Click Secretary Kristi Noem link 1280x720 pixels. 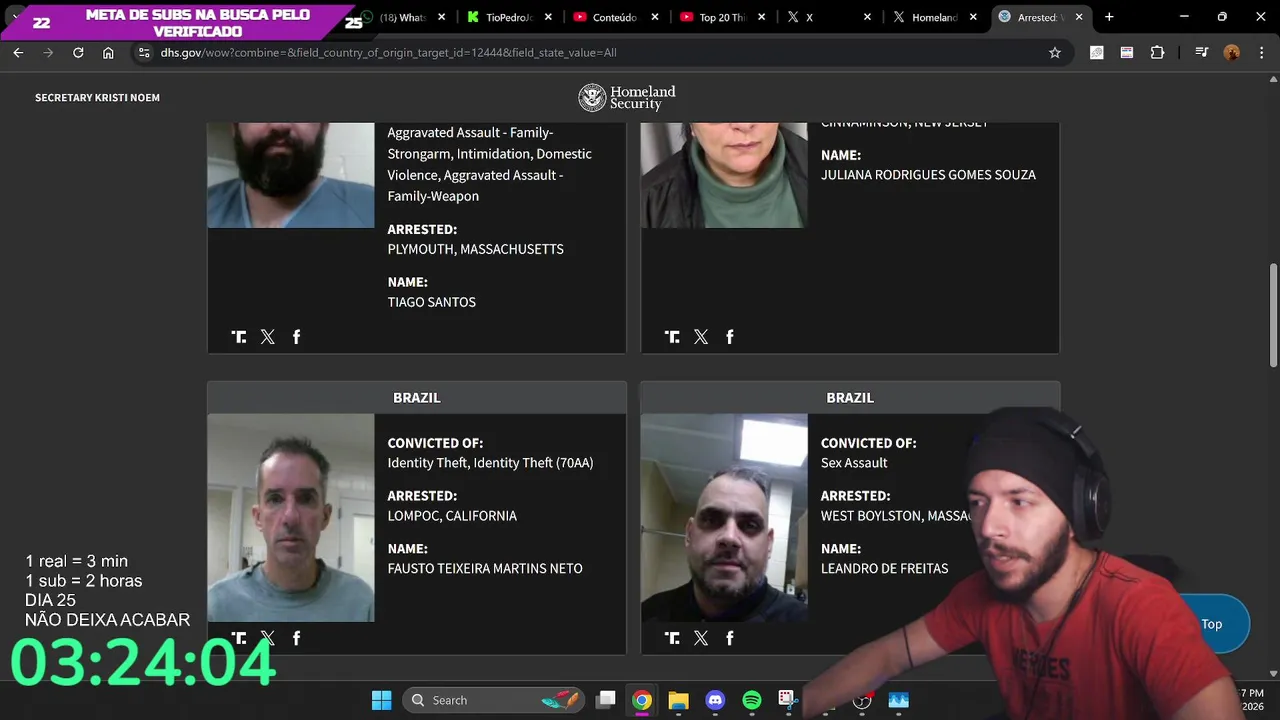[97, 97]
